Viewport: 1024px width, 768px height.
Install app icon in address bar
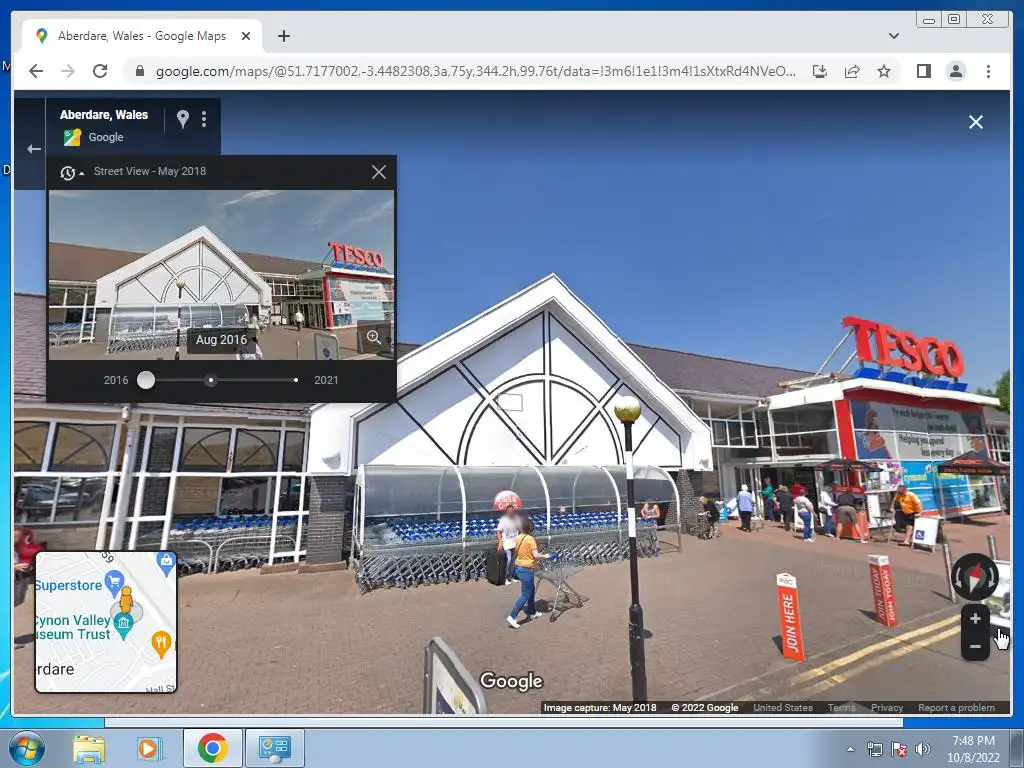(820, 71)
